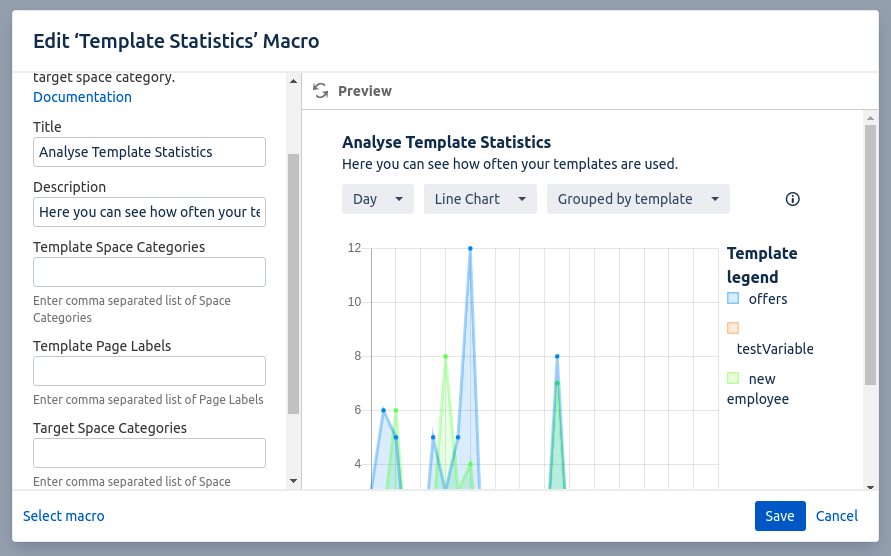Click the info icon beside chart controls

click(793, 199)
